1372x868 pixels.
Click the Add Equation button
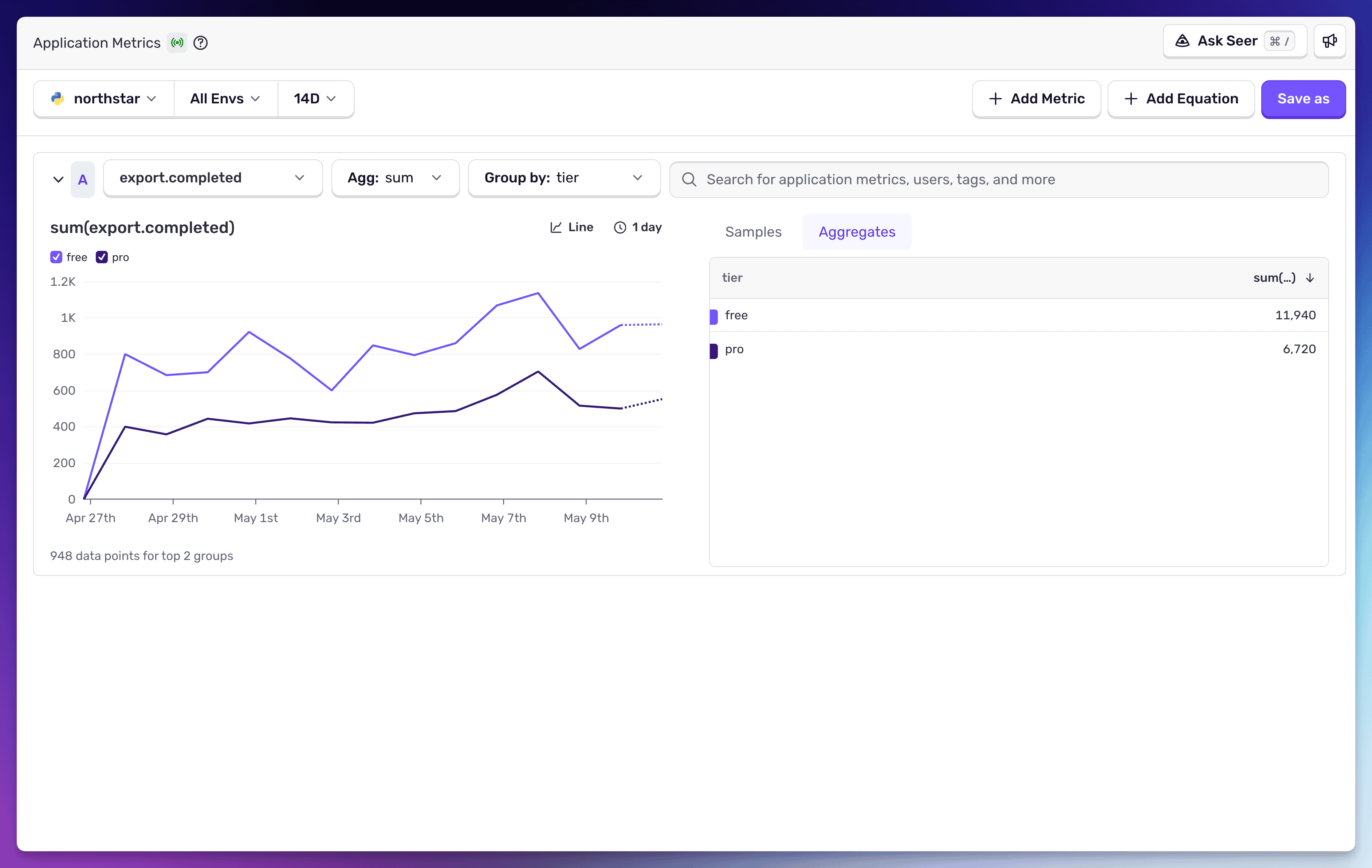tap(1180, 99)
